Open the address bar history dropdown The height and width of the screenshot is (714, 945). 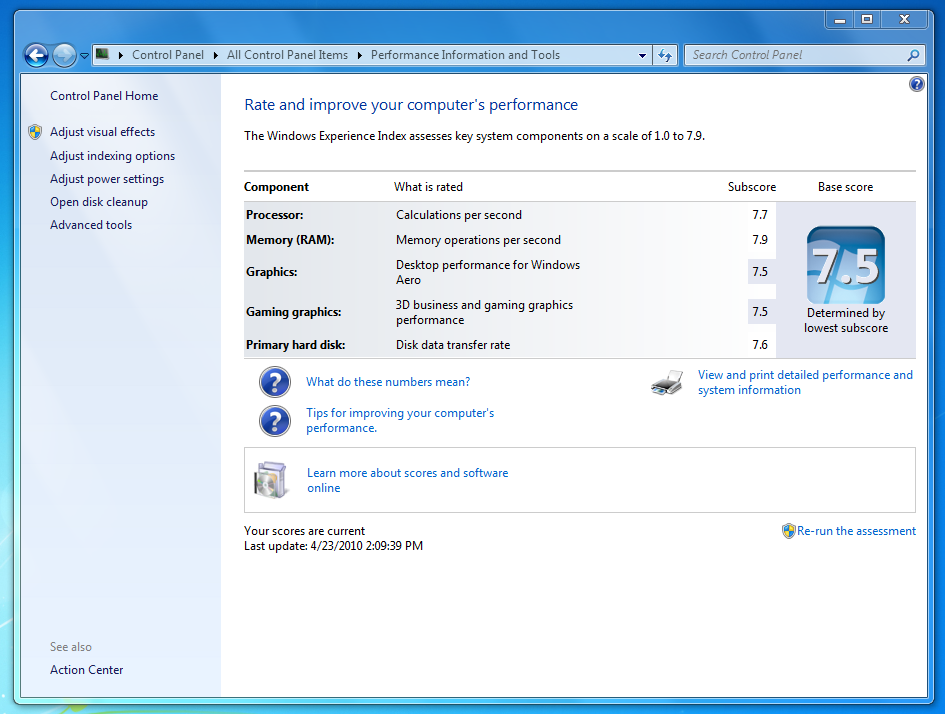642,55
